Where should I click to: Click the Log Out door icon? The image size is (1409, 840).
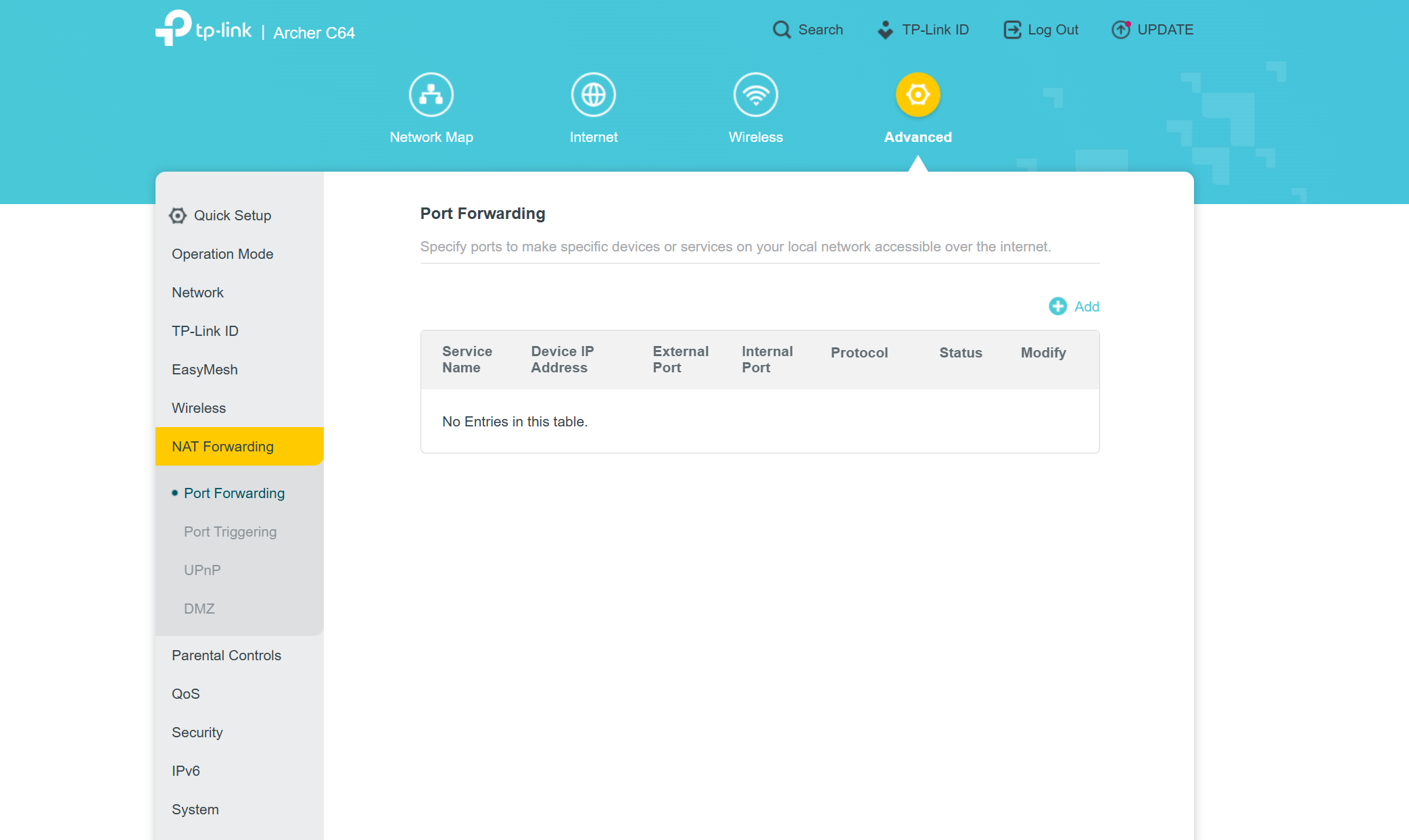tap(1012, 30)
